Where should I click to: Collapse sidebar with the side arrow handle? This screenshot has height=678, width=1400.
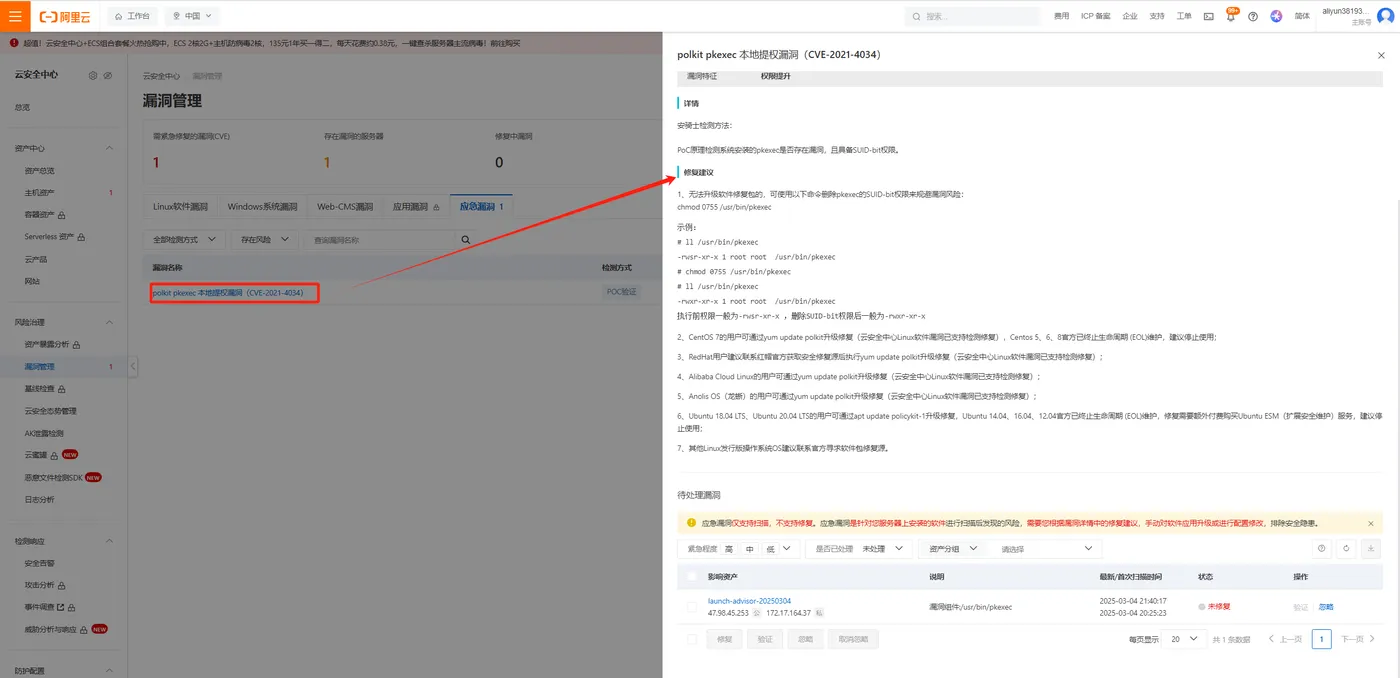pos(132,367)
